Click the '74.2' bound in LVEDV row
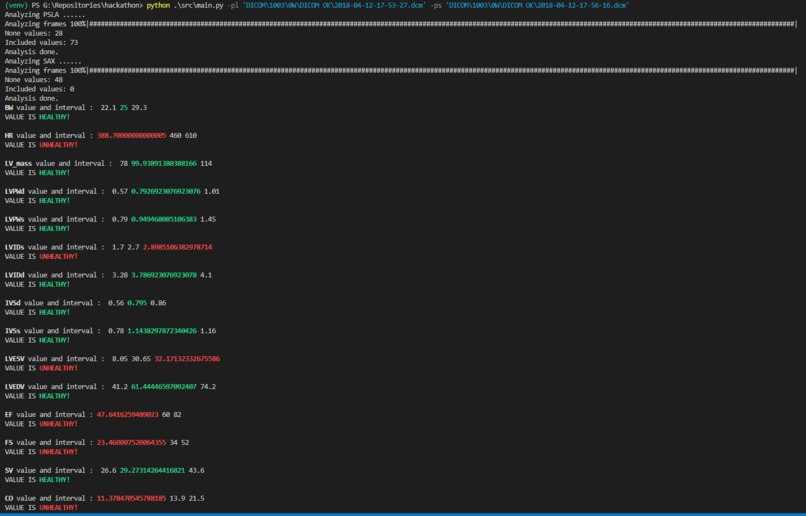 tap(208, 386)
